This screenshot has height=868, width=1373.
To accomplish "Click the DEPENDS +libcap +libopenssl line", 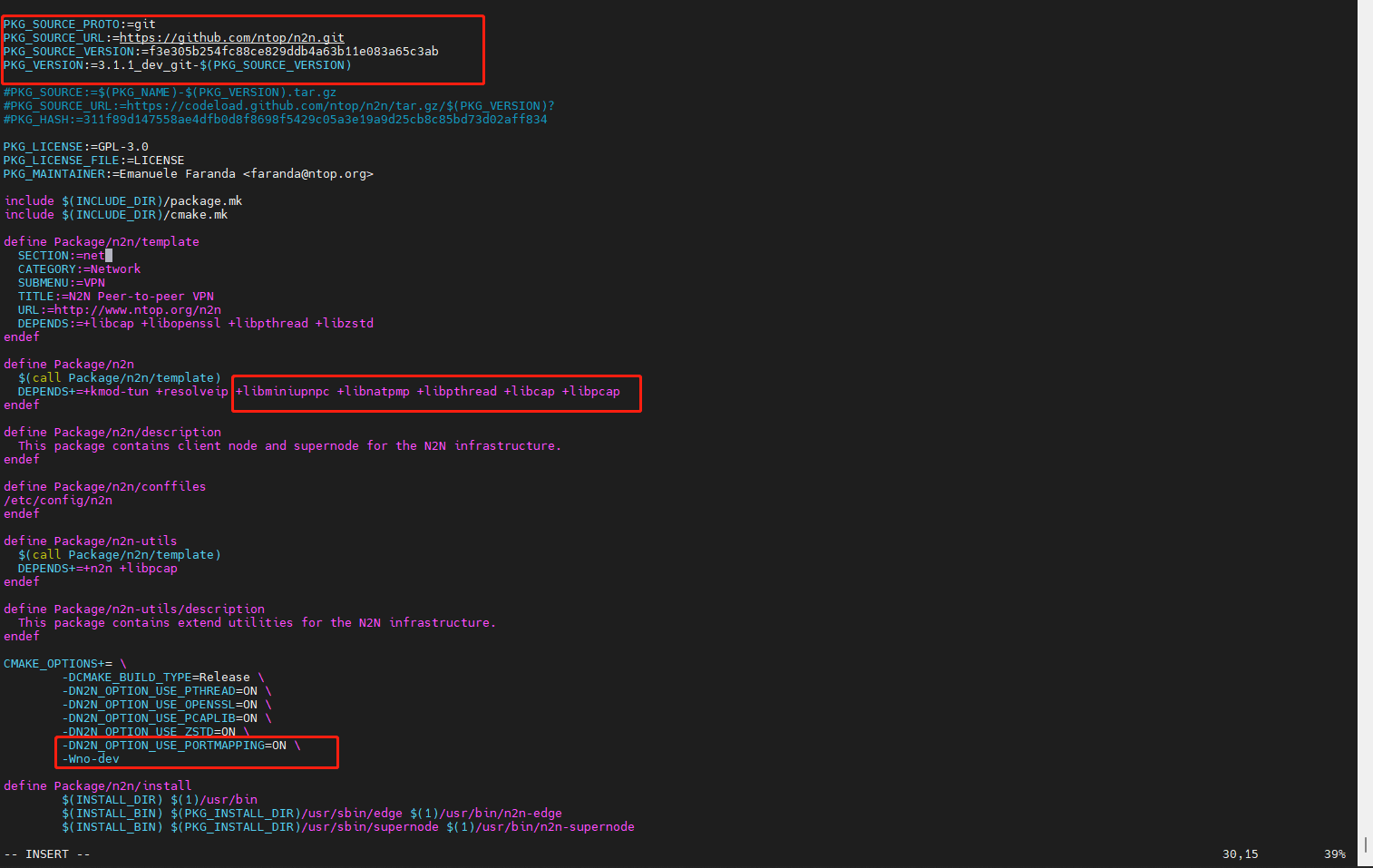I will click(196, 324).
